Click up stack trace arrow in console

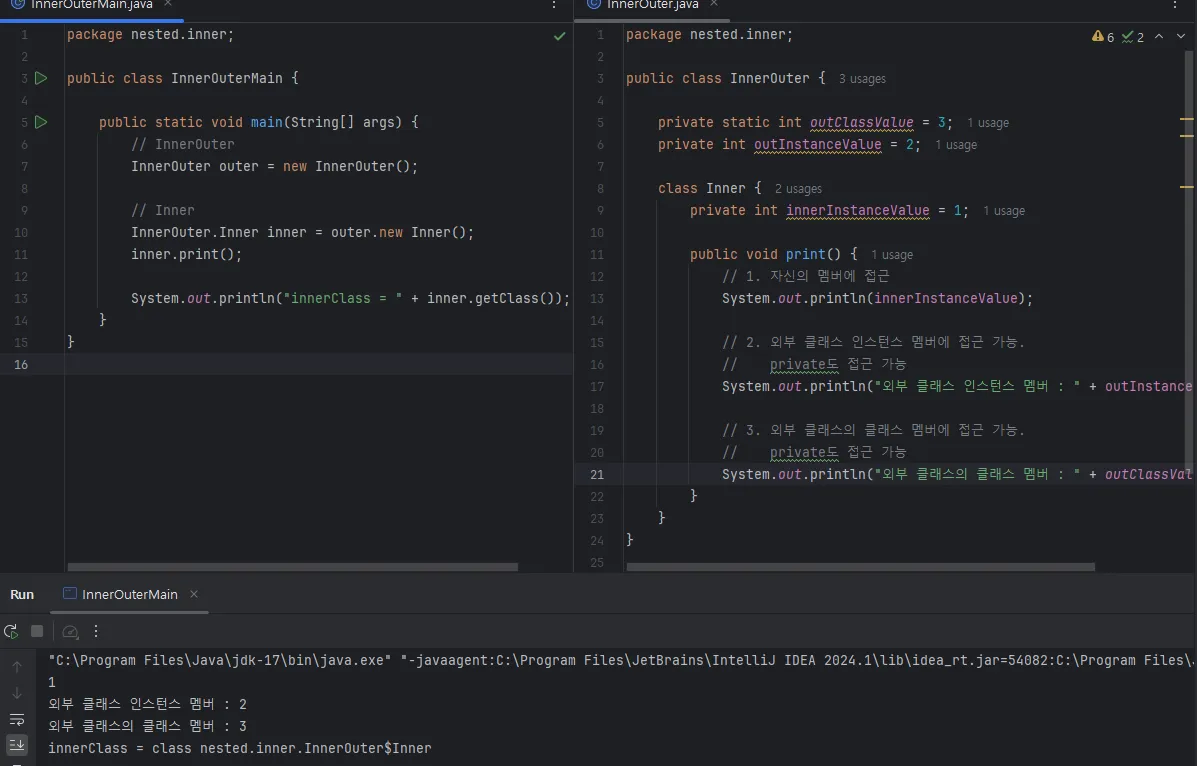click(17, 667)
